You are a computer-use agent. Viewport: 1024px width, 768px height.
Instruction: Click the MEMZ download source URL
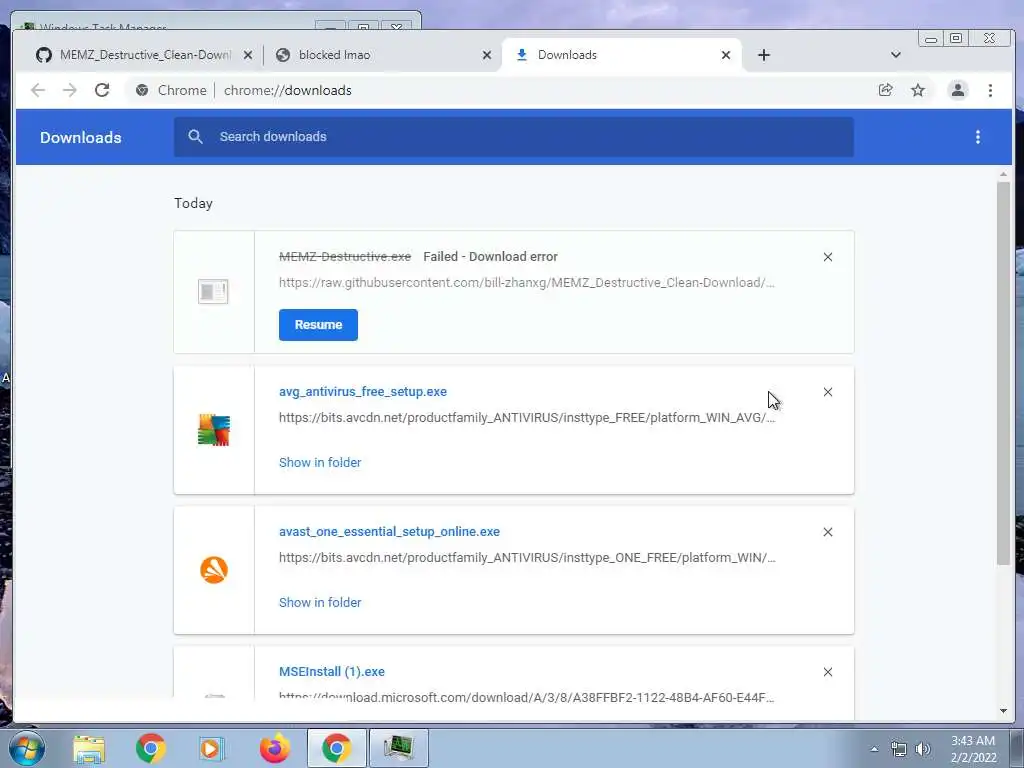pyautogui.click(x=526, y=283)
